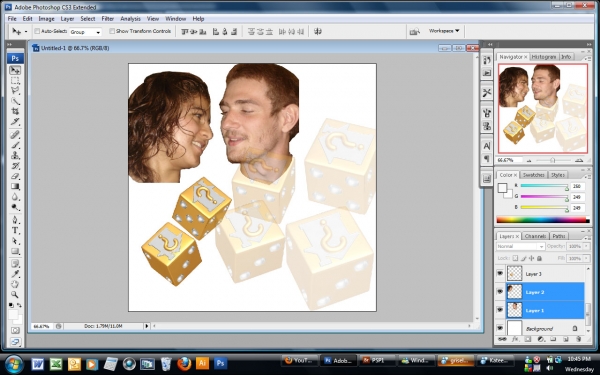This screenshot has height=375, width=600.
Task: Launch Illustrator from quick launch bar
Action: point(202,363)
